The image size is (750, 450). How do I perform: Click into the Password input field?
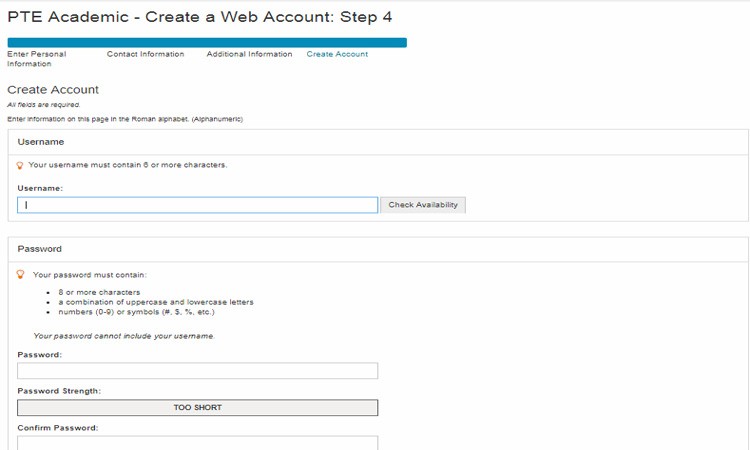[198, 371]
